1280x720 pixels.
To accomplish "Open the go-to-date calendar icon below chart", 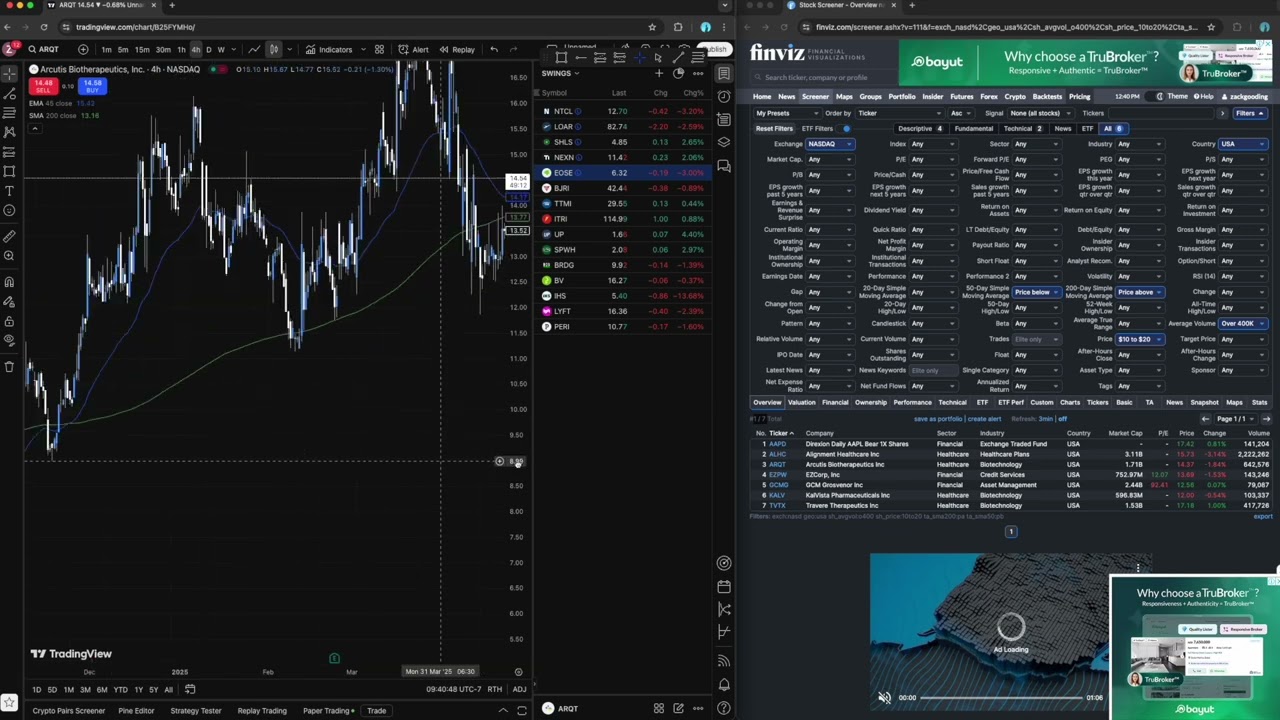I will coord(189,689).
